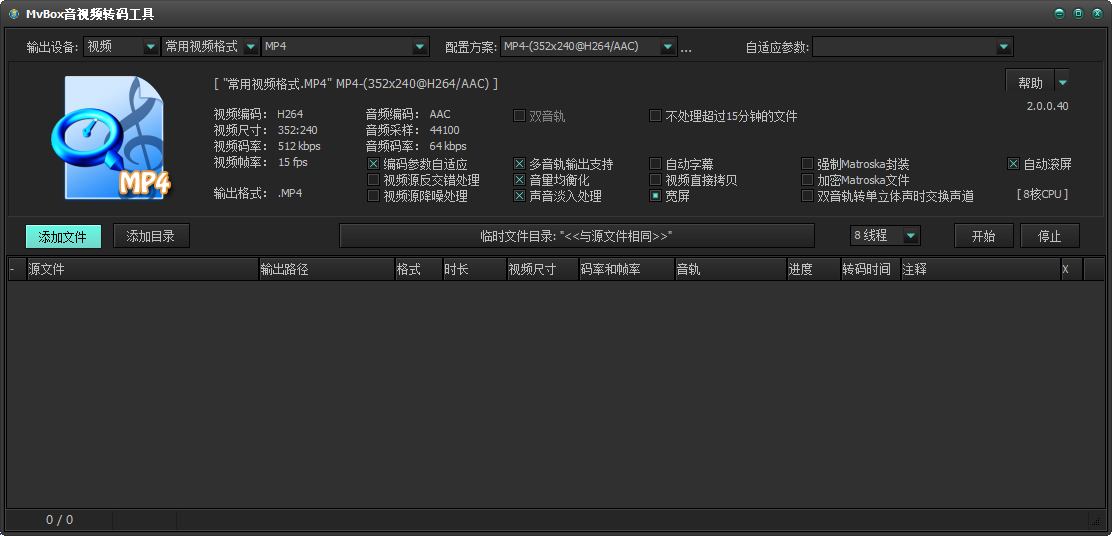
Task: Click the 64 kbps audio bitrate value
Action: click(447, 146)
